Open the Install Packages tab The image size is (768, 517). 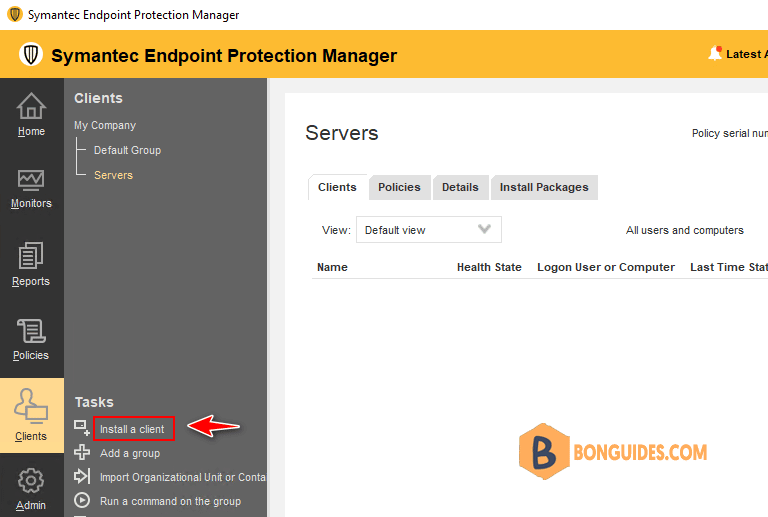(x=544, y=188)
